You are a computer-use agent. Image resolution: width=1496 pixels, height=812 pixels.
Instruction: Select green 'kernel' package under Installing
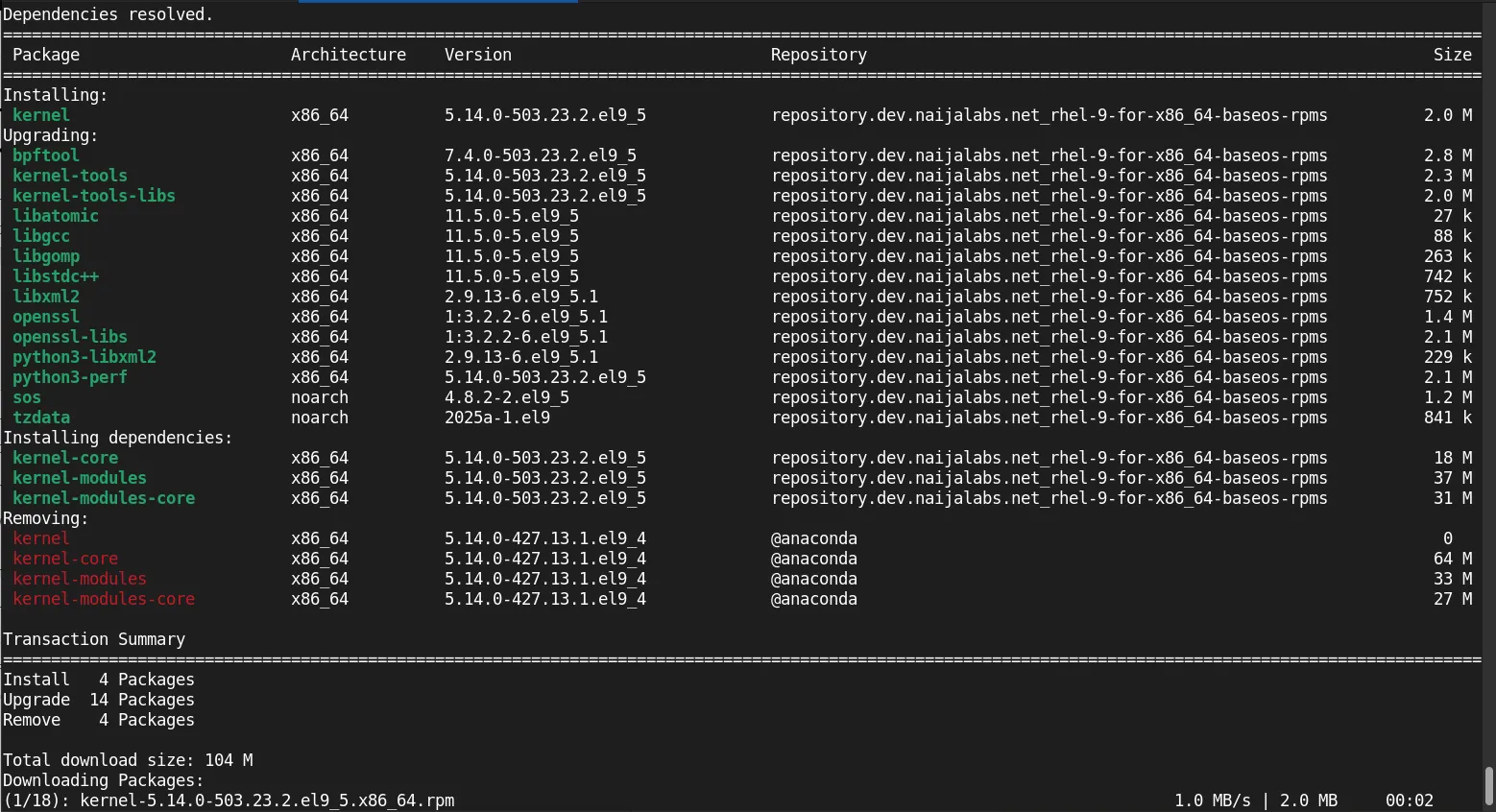point(41,115)
